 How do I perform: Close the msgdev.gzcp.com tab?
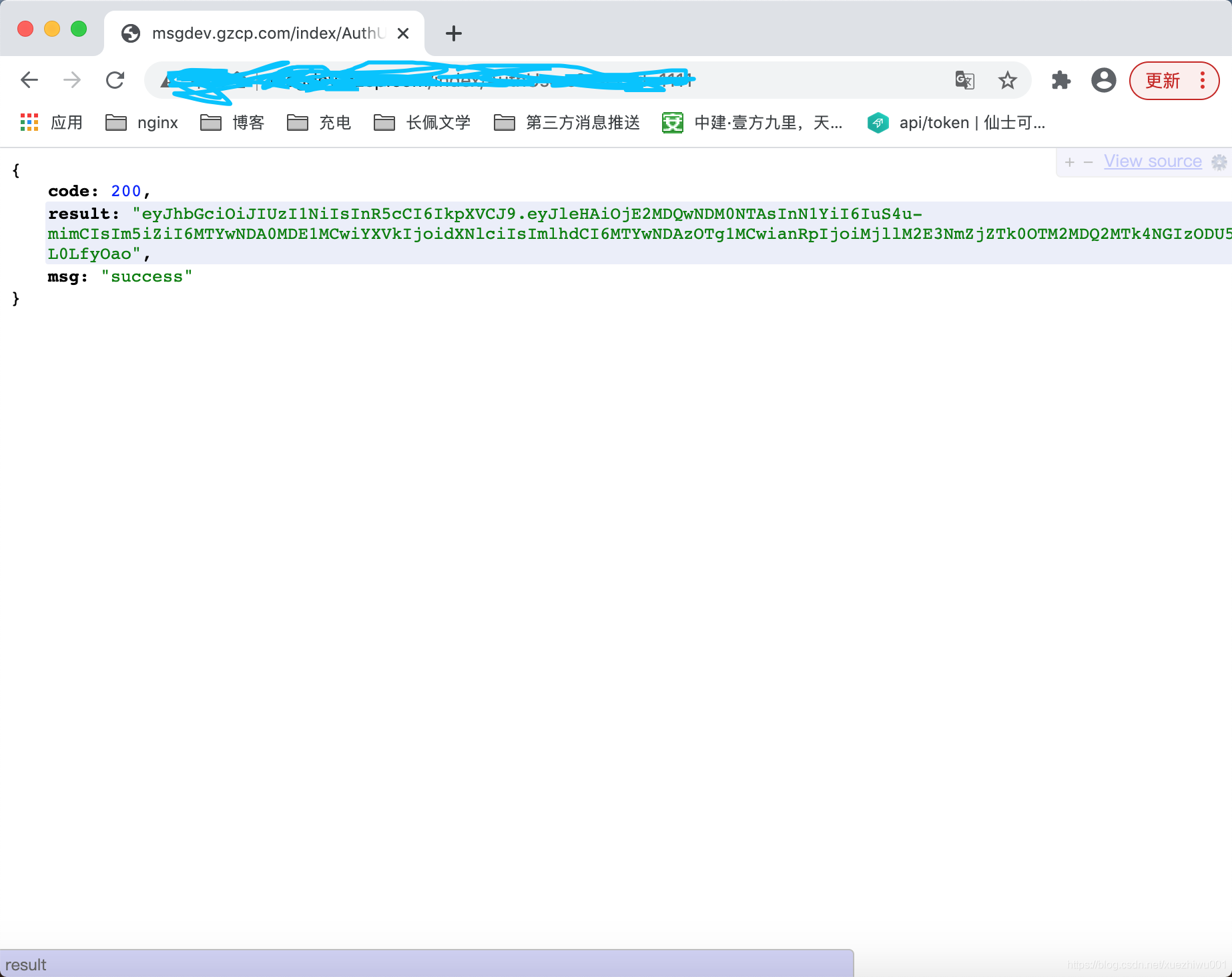click(x=402, y=33)
